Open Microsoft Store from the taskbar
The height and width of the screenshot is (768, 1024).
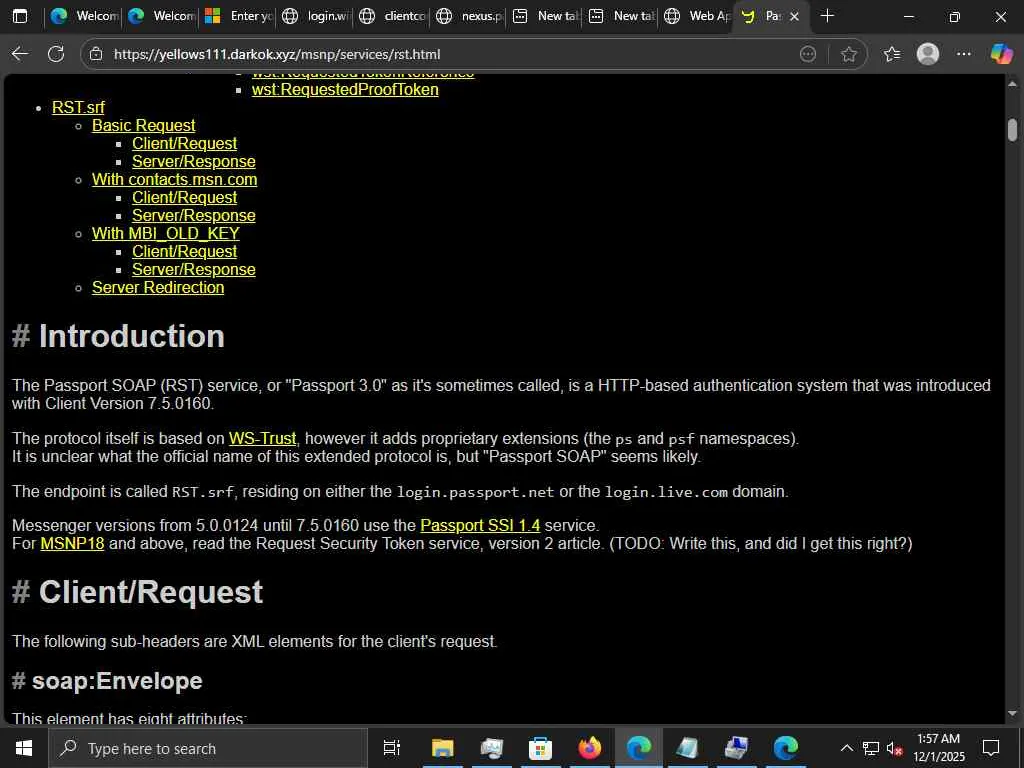pos(540,748)
